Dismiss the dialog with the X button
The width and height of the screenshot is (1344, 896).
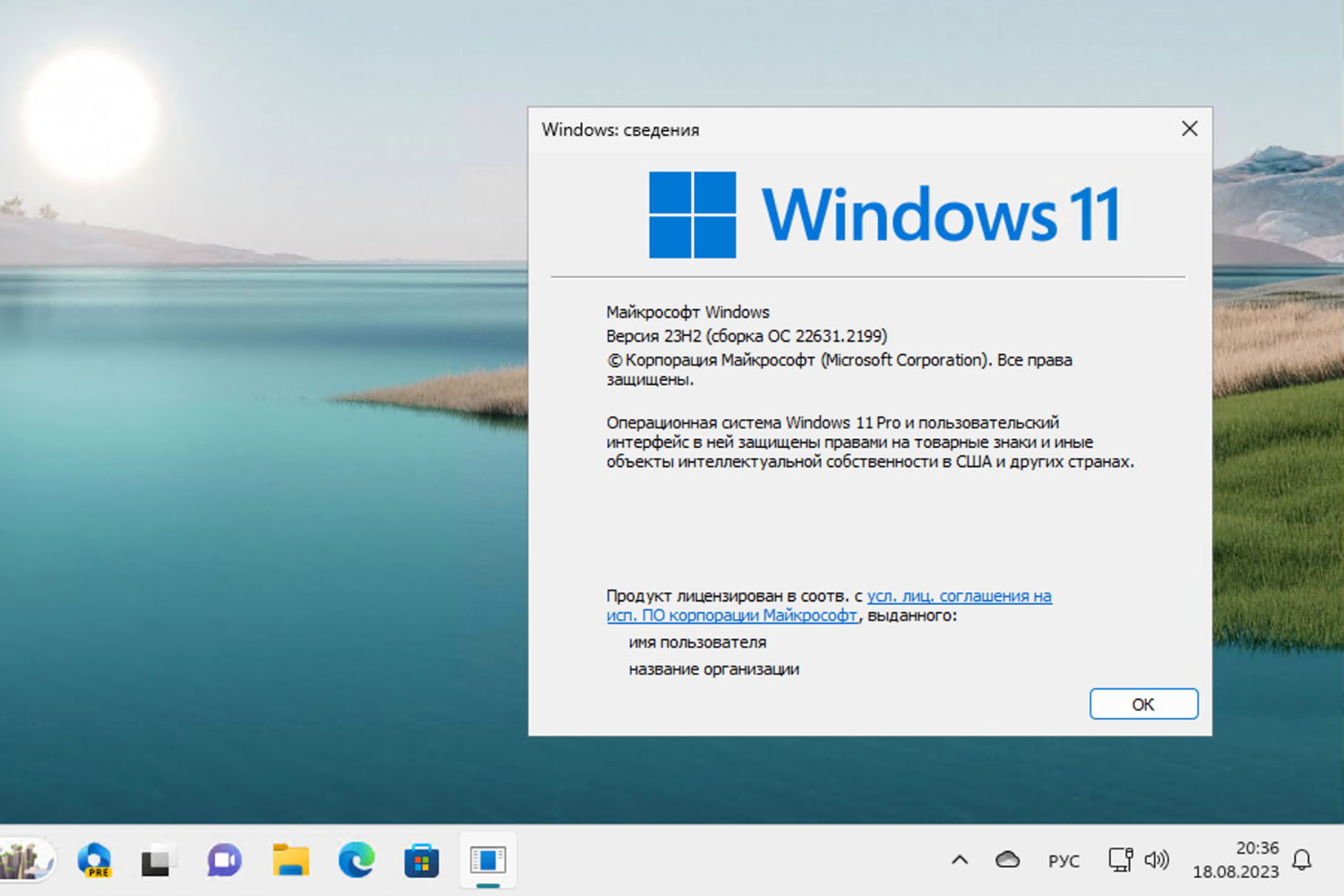1189,128
